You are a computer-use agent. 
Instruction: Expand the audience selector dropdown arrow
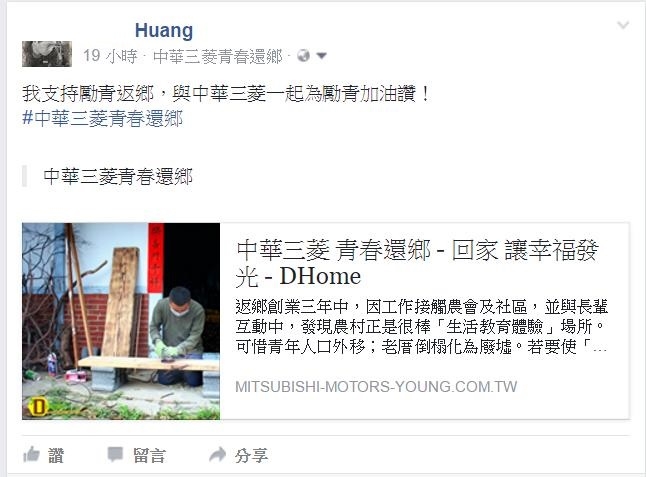(x=322, y=56)
